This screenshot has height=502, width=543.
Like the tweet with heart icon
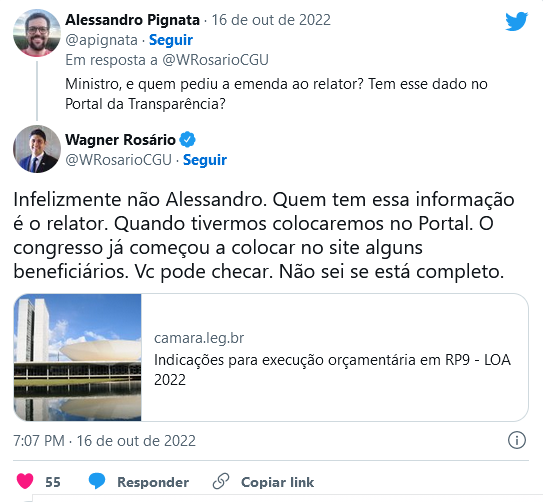pos(25,481)
